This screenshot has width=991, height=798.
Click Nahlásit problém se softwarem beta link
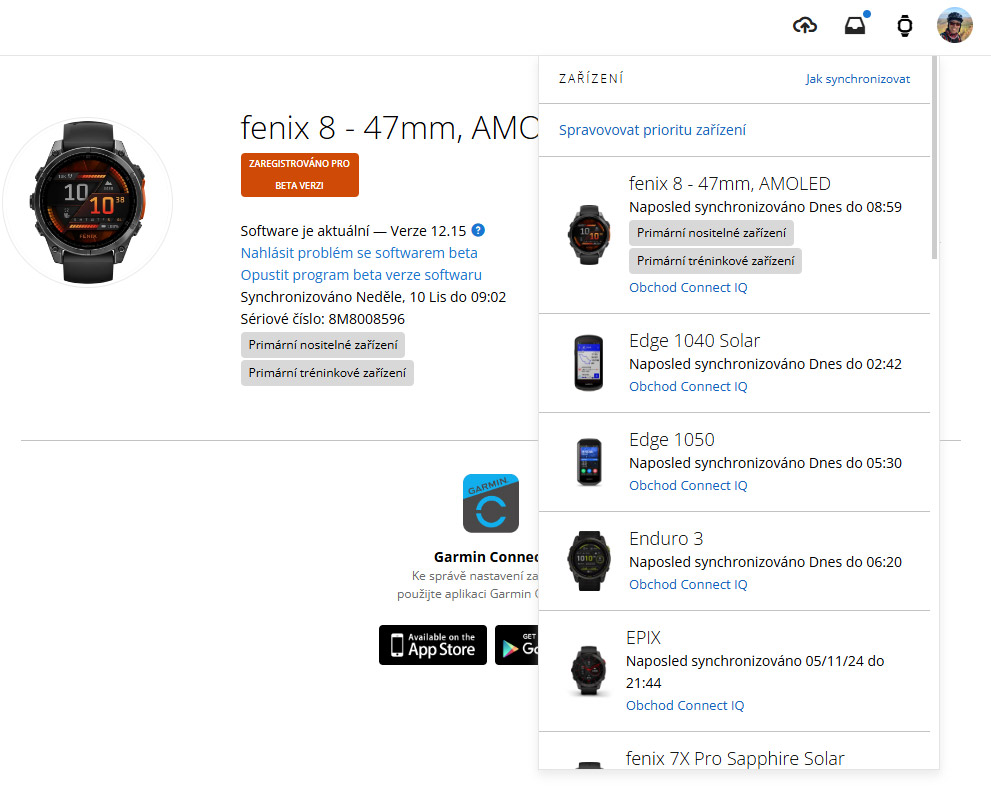click(359, 253)
